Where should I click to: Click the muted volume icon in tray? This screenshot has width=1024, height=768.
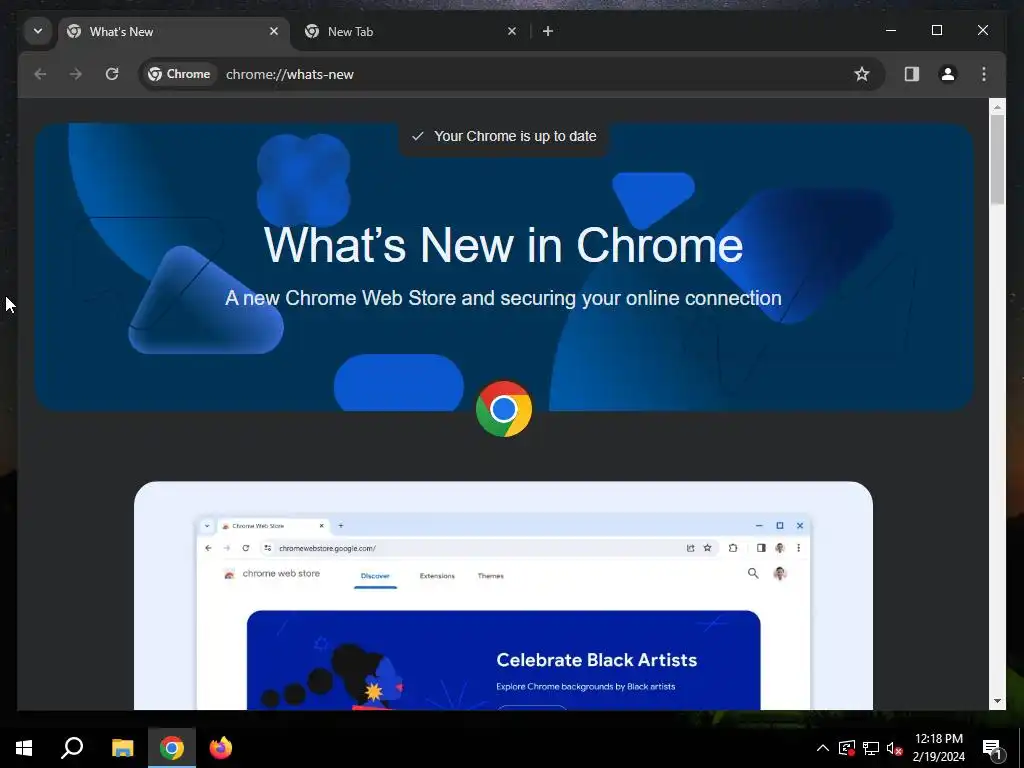[x=894, y=748]
